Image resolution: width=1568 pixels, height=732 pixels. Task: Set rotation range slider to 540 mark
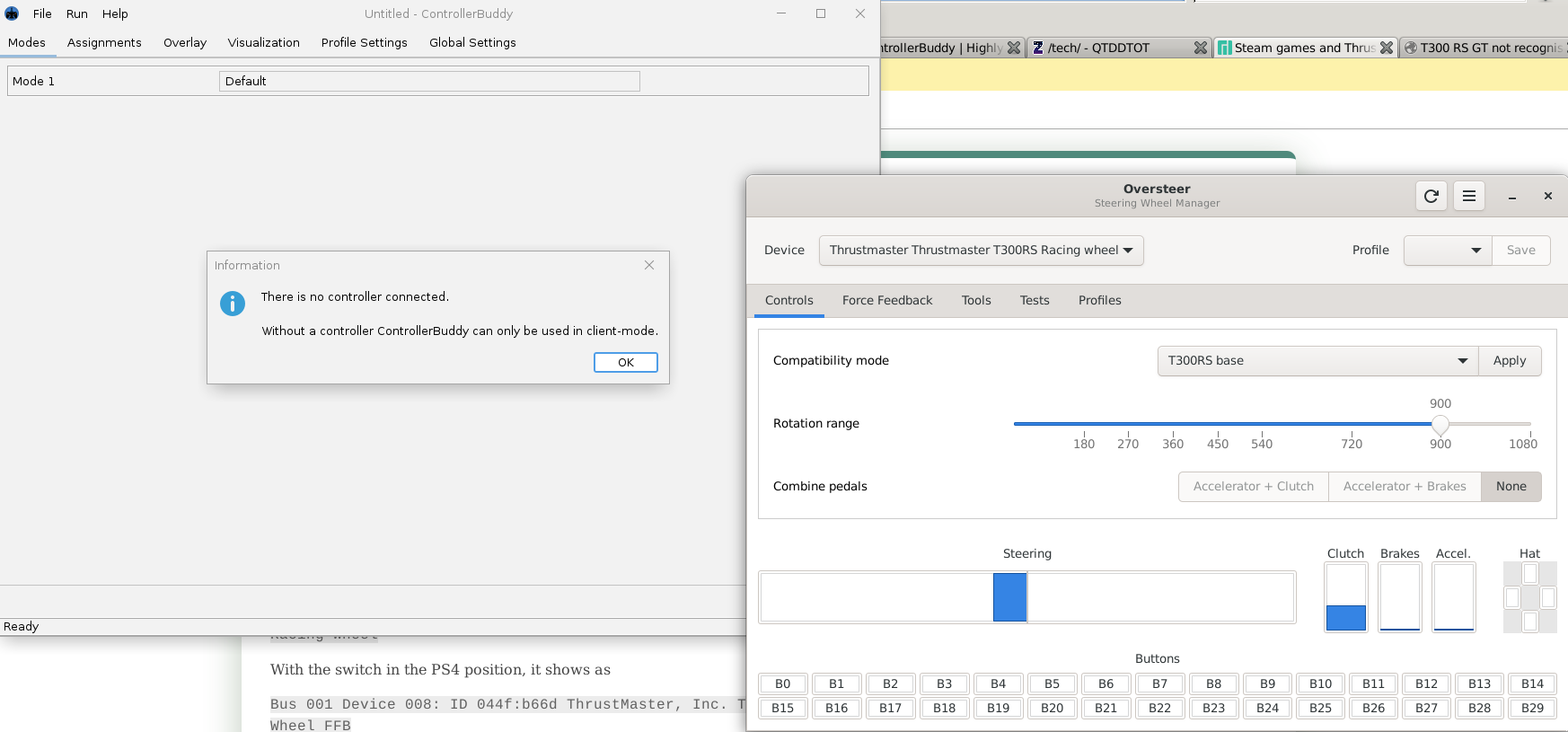(1262, 424)
